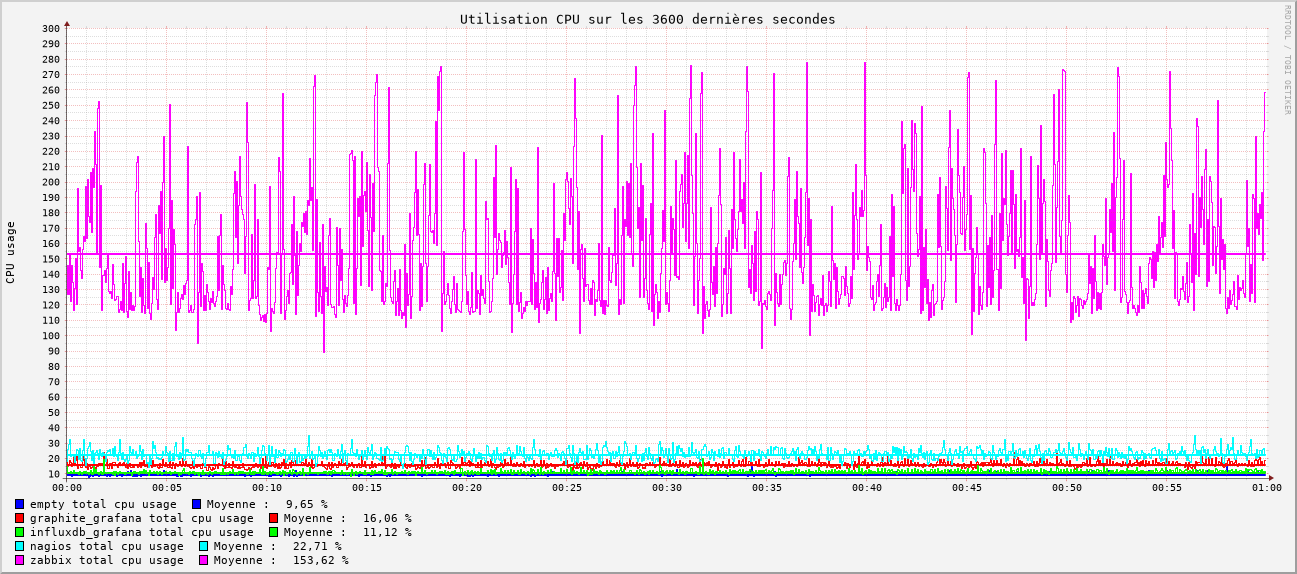
Task: Click the 150 value on the Y axis
Action: coord(51,259)
